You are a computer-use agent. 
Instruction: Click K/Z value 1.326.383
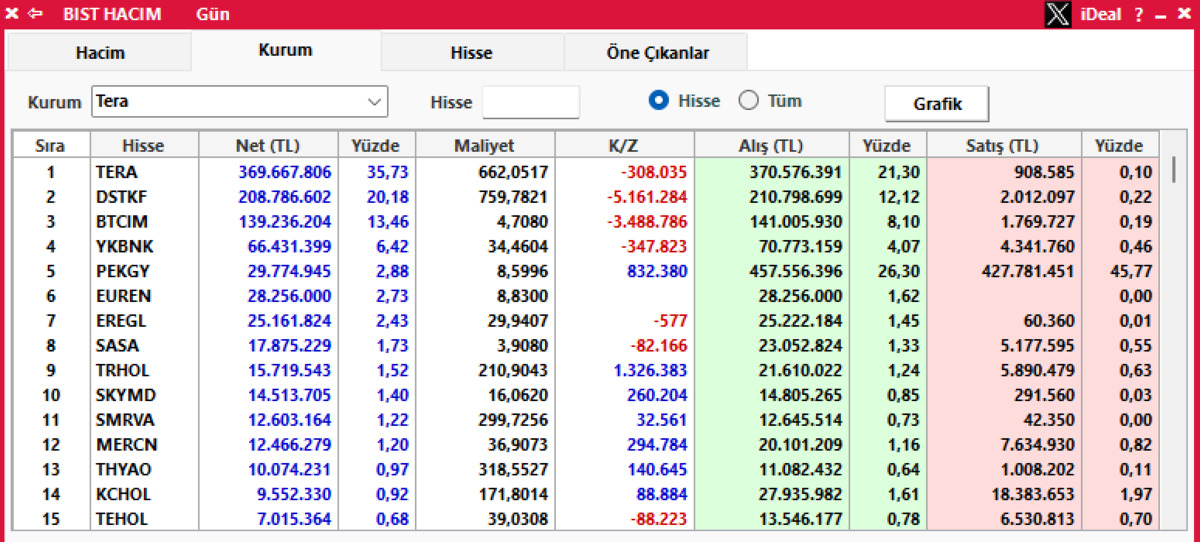(x=649, y=370)
